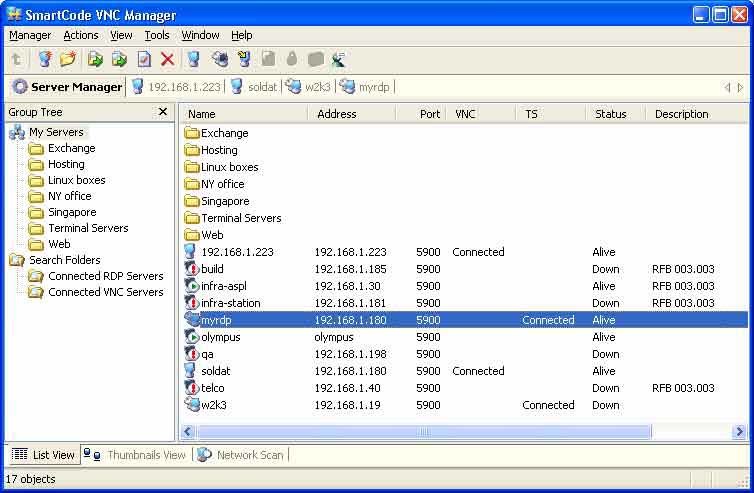Screen dimensions: 754x493
Task: Click the alert icon beside telco
Action: tap(192, 388)
